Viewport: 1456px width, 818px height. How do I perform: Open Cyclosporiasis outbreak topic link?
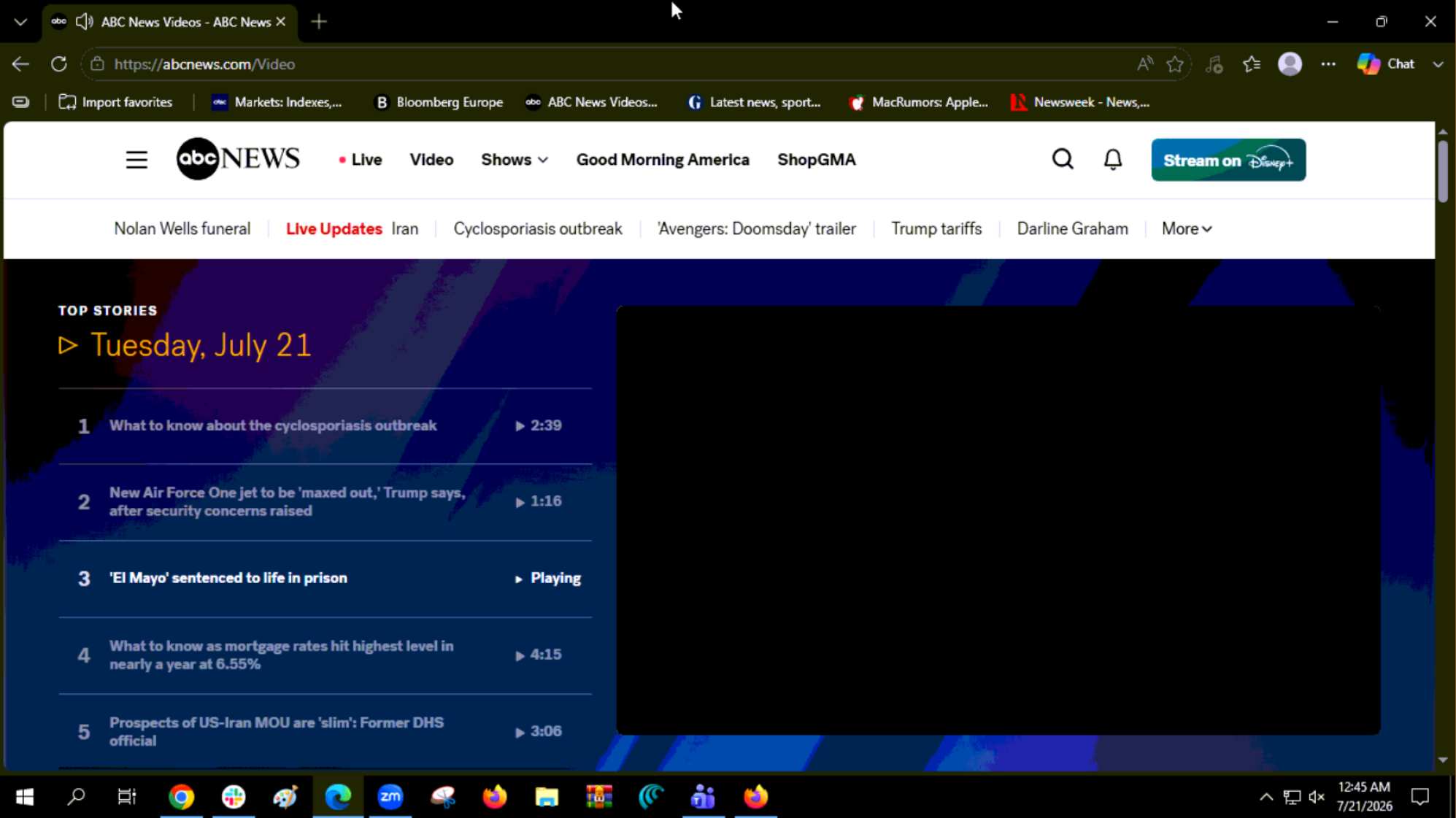pos(538,229)
